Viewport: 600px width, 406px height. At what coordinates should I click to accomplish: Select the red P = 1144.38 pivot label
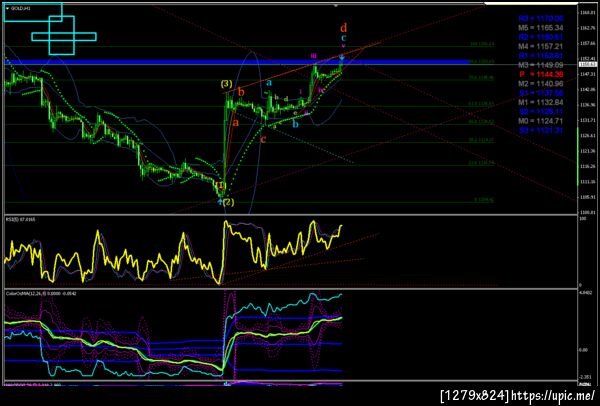pos(542,74)
